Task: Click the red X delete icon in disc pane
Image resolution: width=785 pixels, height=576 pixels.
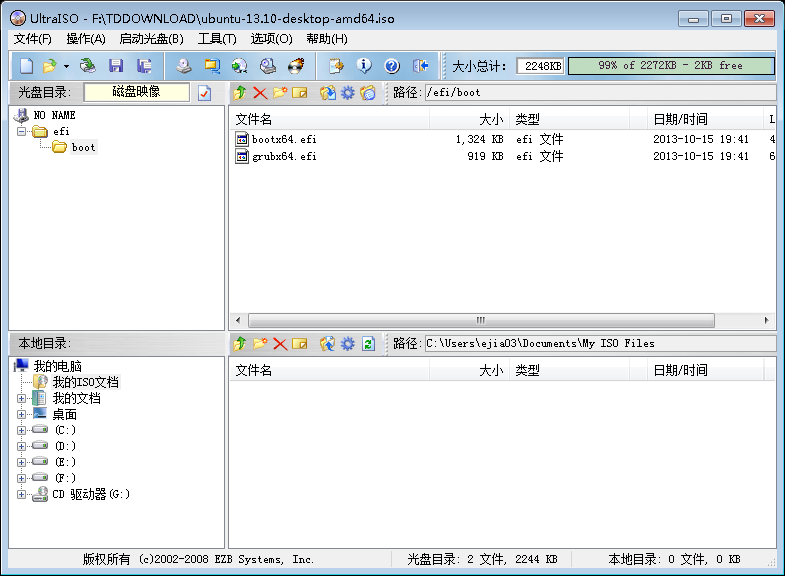Action: [x=260, y=93]
